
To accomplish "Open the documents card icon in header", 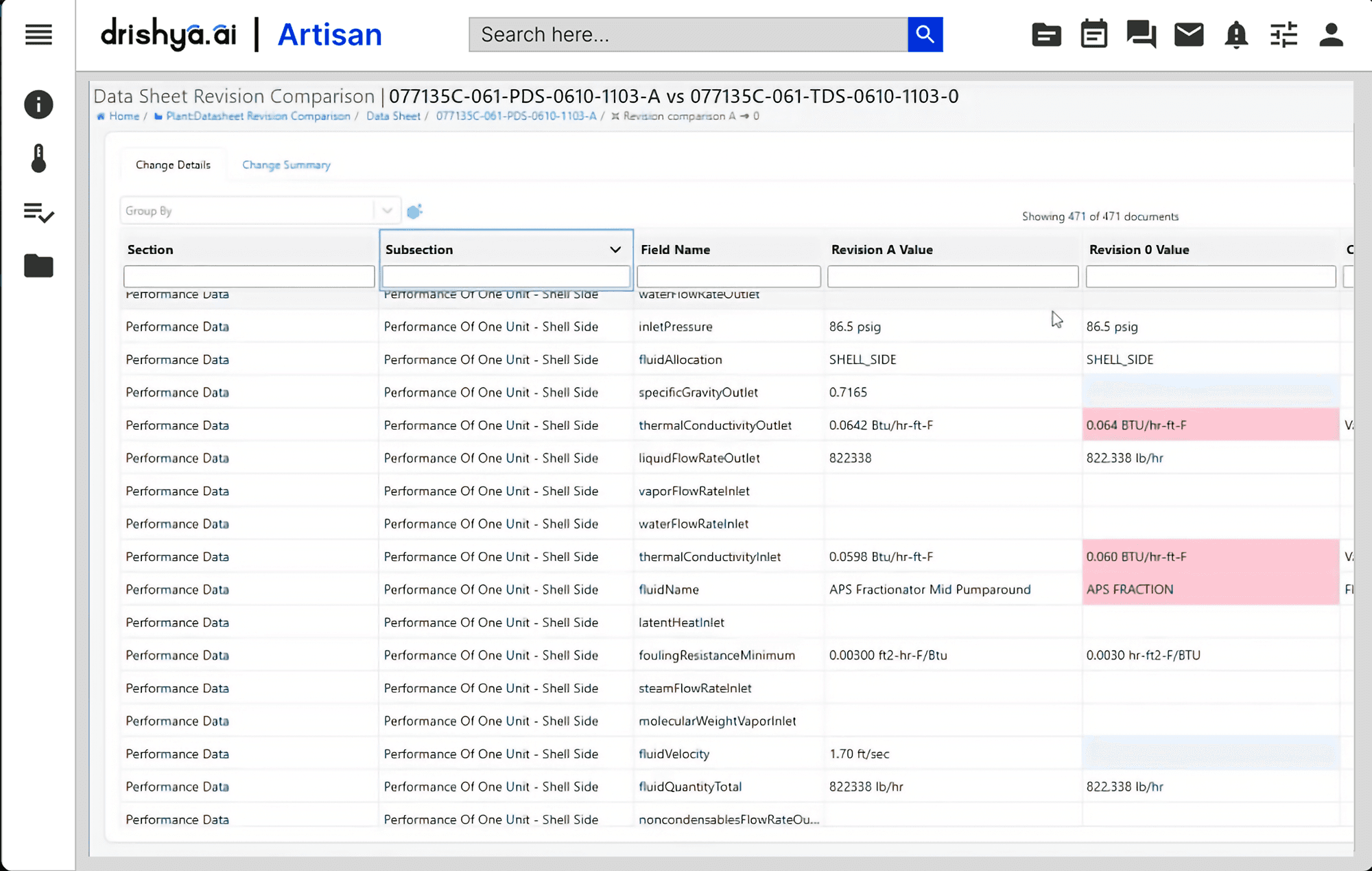I will pyautogui.click(x=1046, y=34).
